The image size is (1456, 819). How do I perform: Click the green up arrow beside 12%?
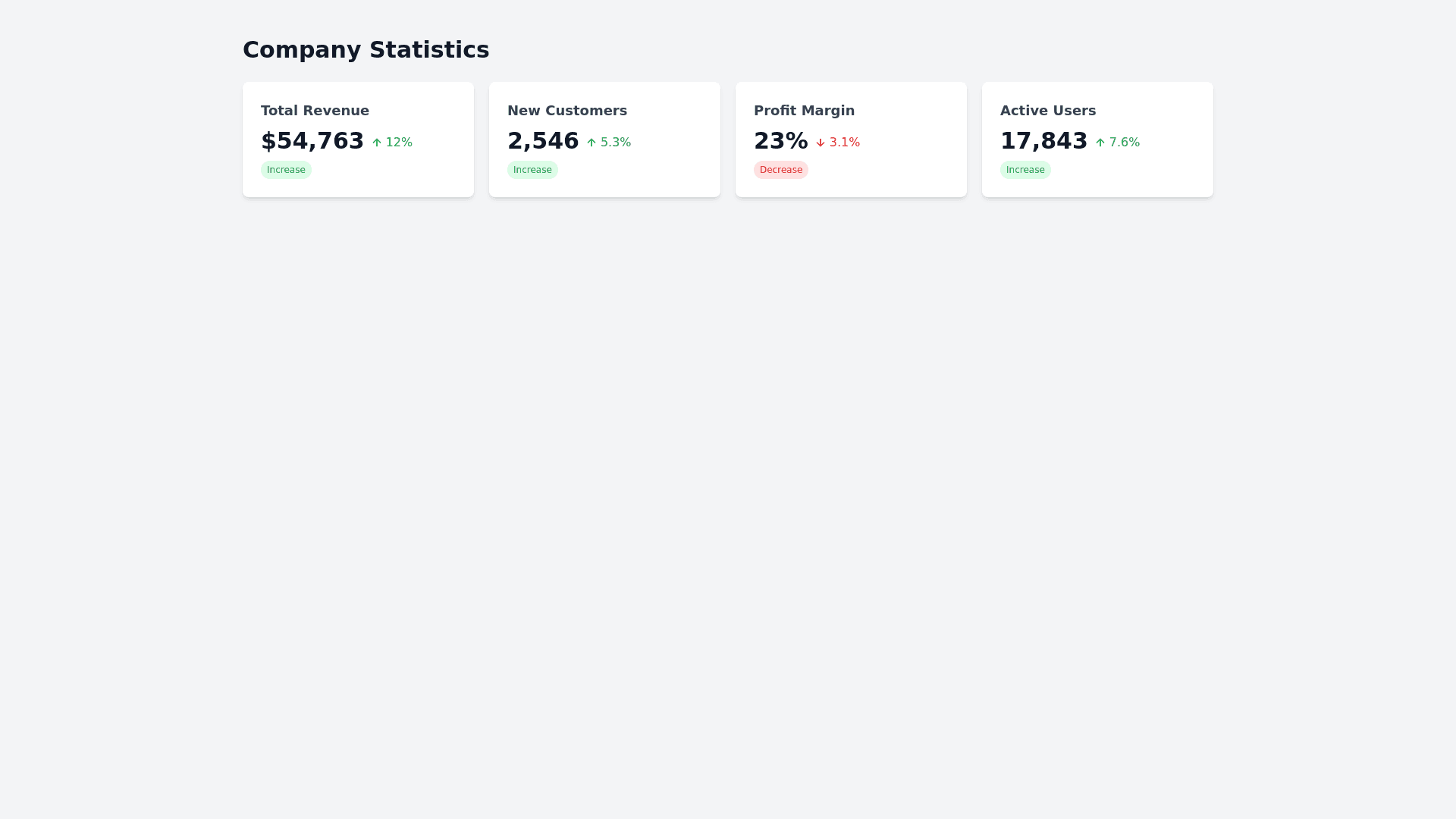click(x=377, y=143)
